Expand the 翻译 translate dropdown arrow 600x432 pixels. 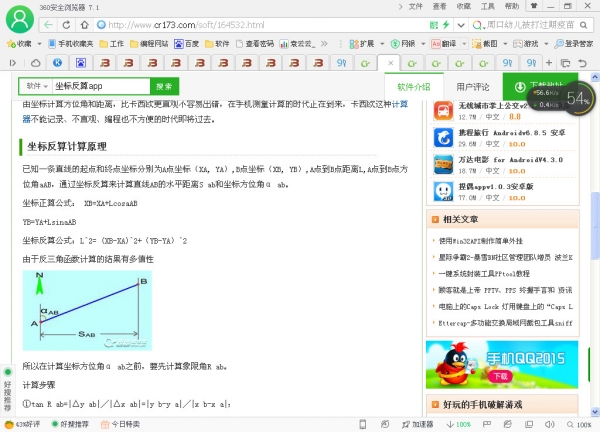tap(464, 44)
